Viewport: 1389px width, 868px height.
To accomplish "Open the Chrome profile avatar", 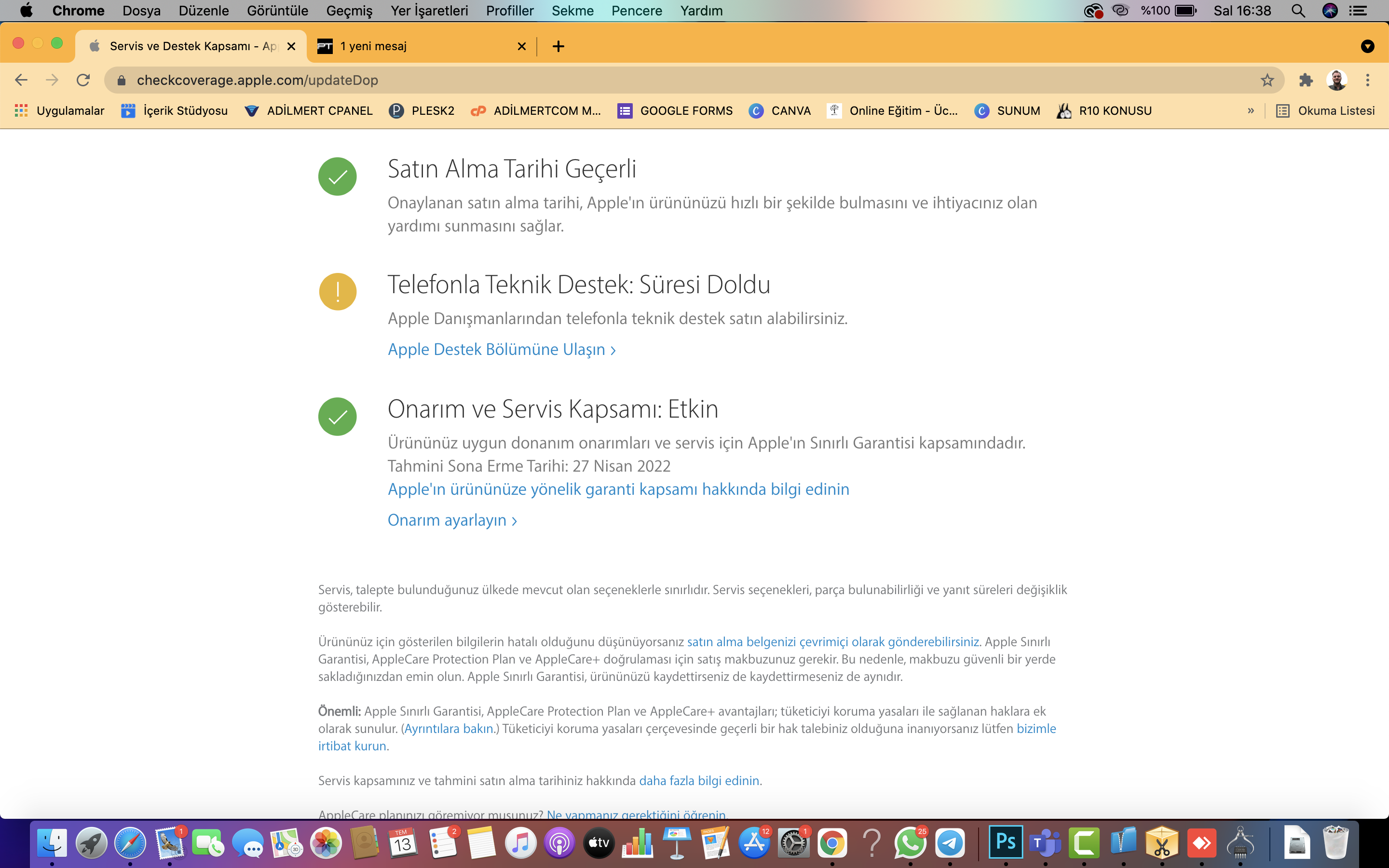I will [1337, 80].
